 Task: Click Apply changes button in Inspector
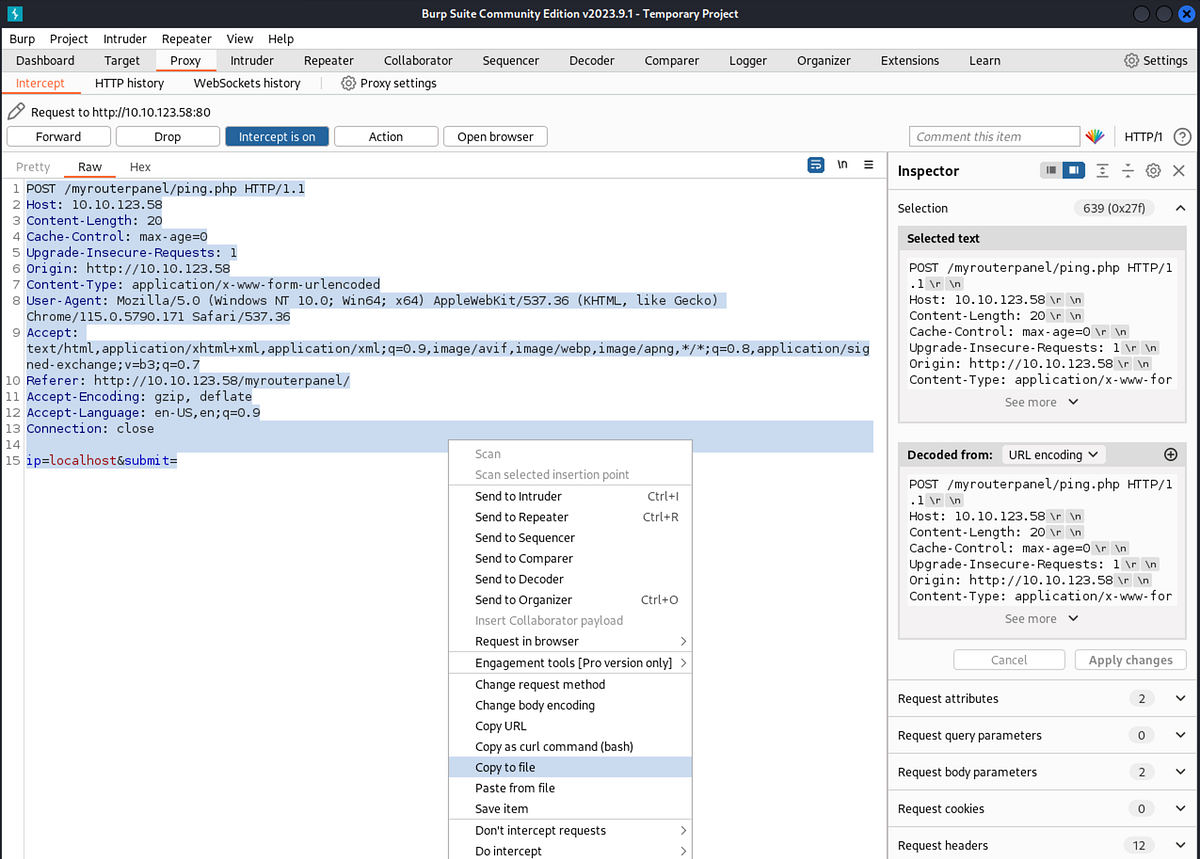(x=1131, y=660)
